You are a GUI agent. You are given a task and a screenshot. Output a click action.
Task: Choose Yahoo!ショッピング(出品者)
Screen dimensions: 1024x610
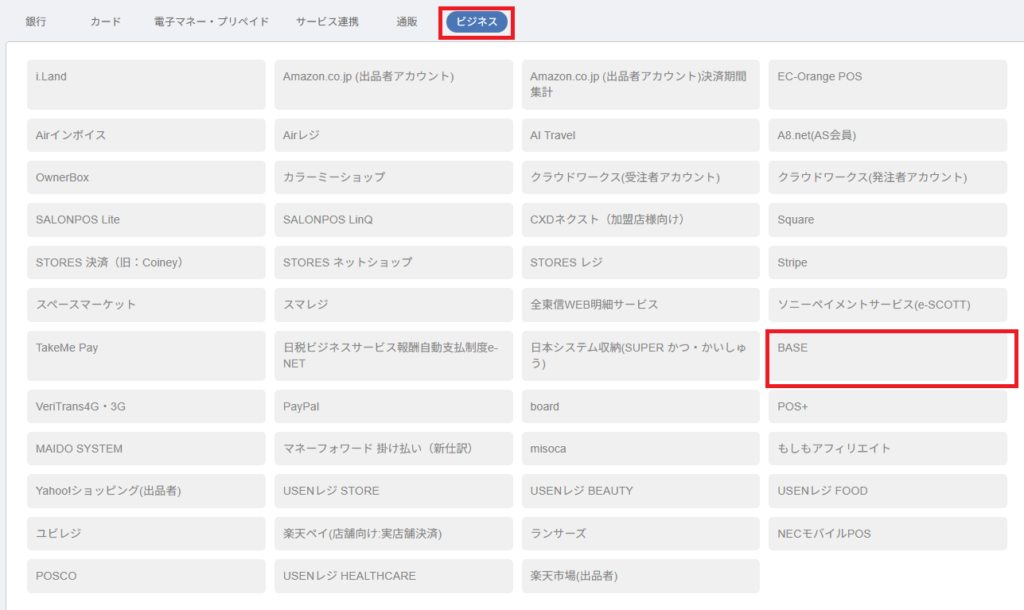click(146, 491)
